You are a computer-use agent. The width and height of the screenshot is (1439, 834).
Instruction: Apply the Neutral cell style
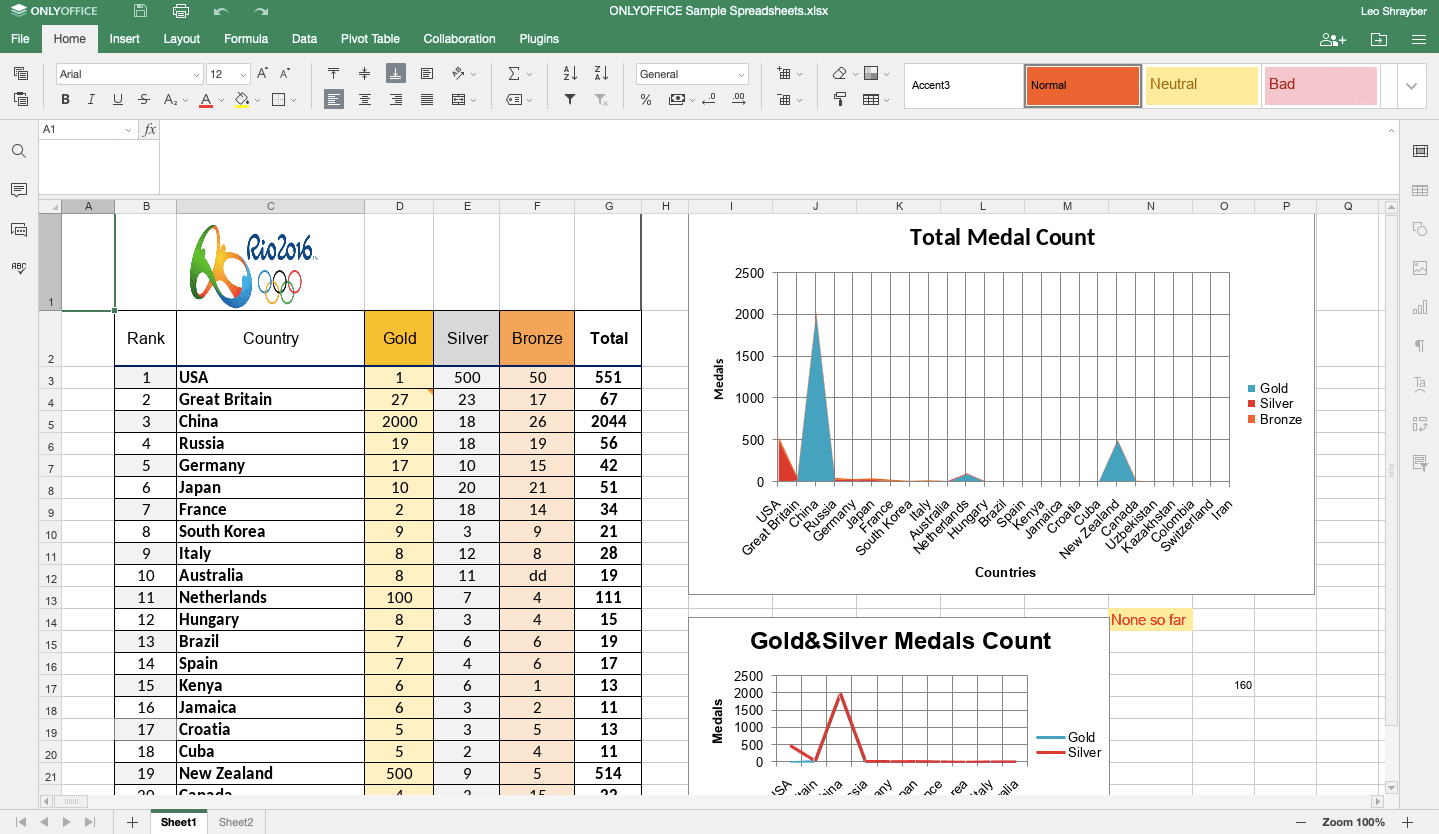click(1200, 86)
